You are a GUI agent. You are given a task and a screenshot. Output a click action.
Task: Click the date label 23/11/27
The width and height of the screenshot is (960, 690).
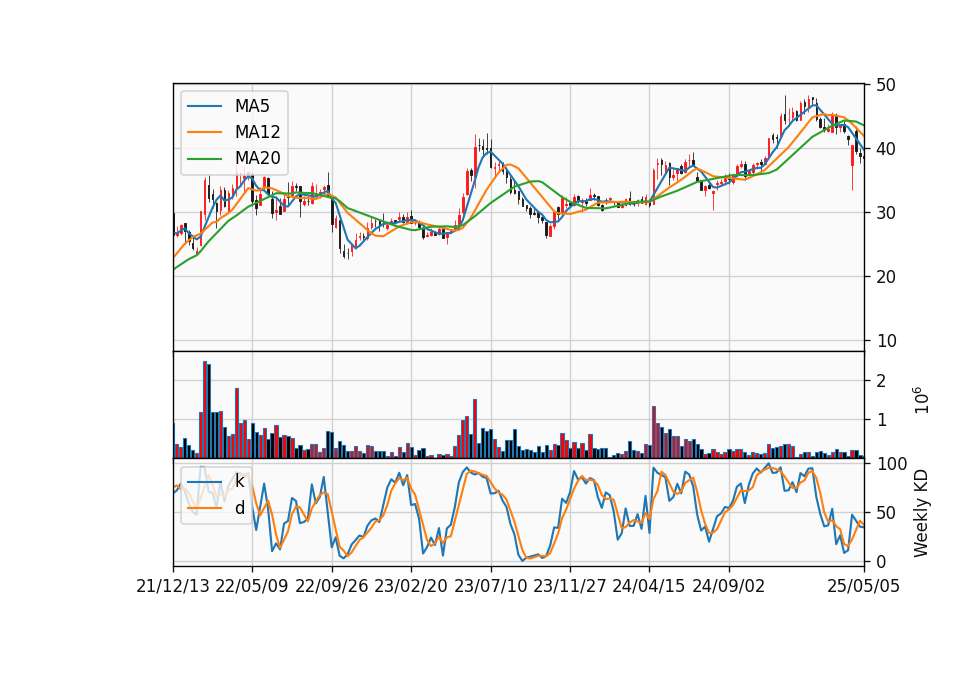(x=570, y=586)
